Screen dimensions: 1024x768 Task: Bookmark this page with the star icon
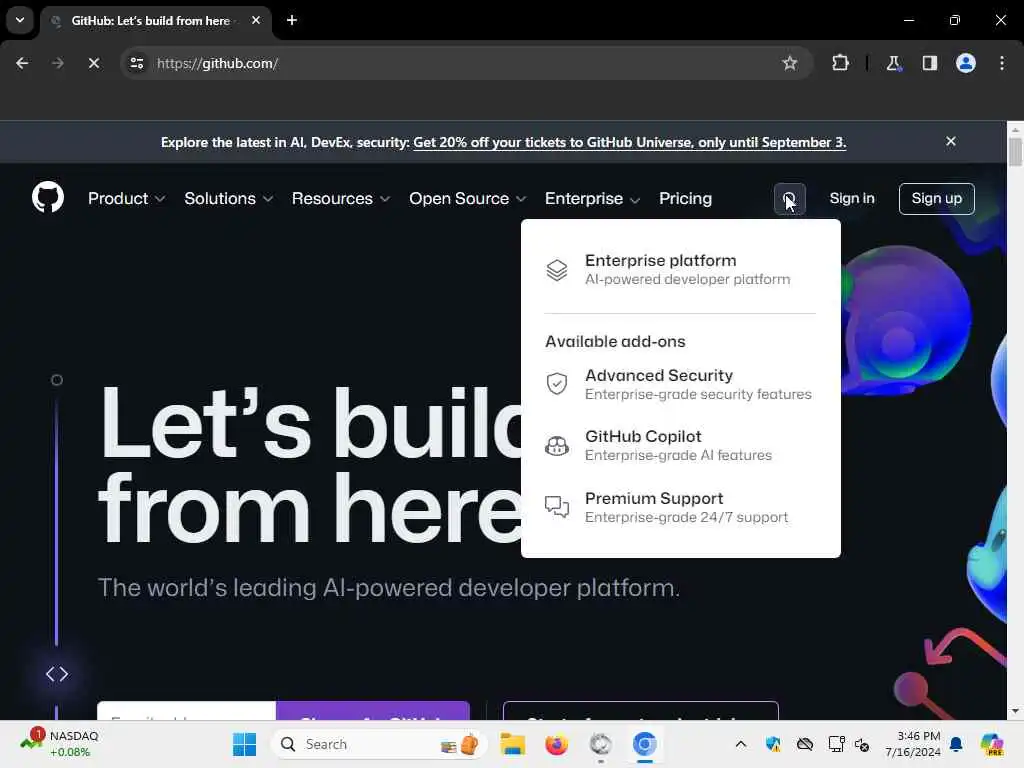[790, 63]
